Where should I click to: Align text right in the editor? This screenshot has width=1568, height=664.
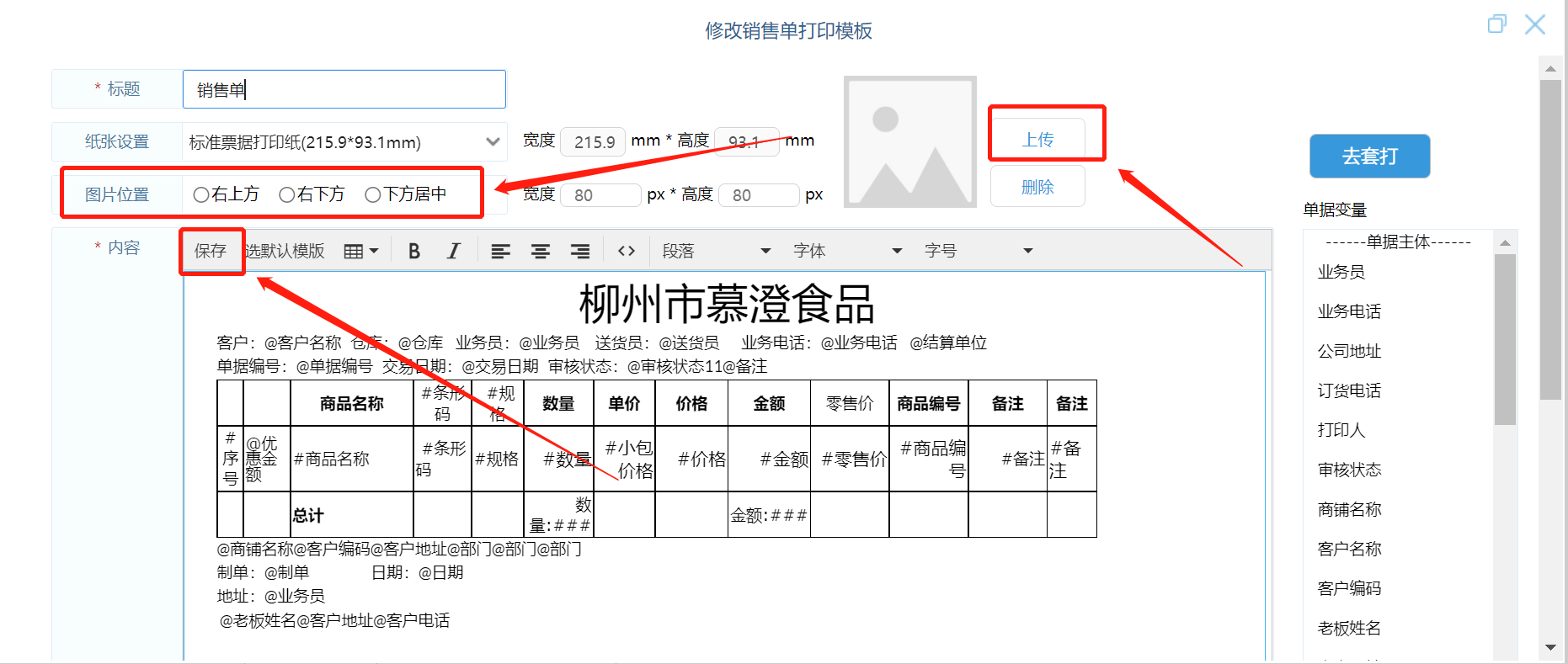pyautogui.click(x=579, y=251)
